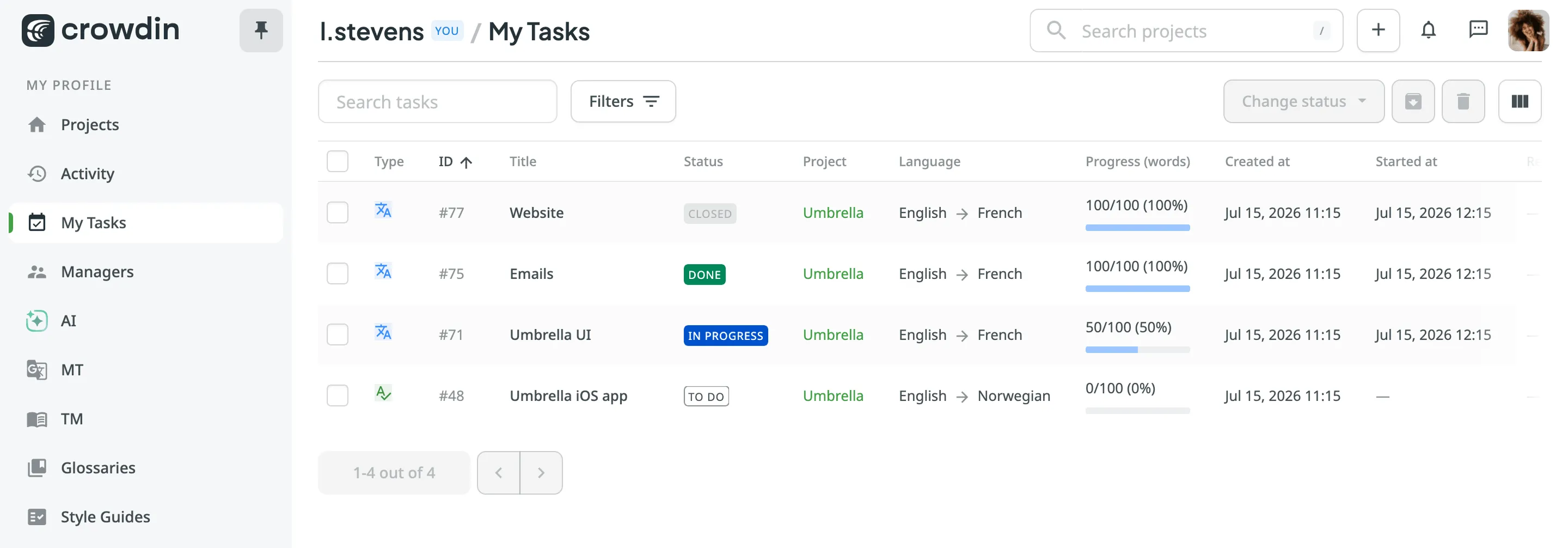
Task: Click the 1-4 out of 4 indicator
Action: pos(394,472)
